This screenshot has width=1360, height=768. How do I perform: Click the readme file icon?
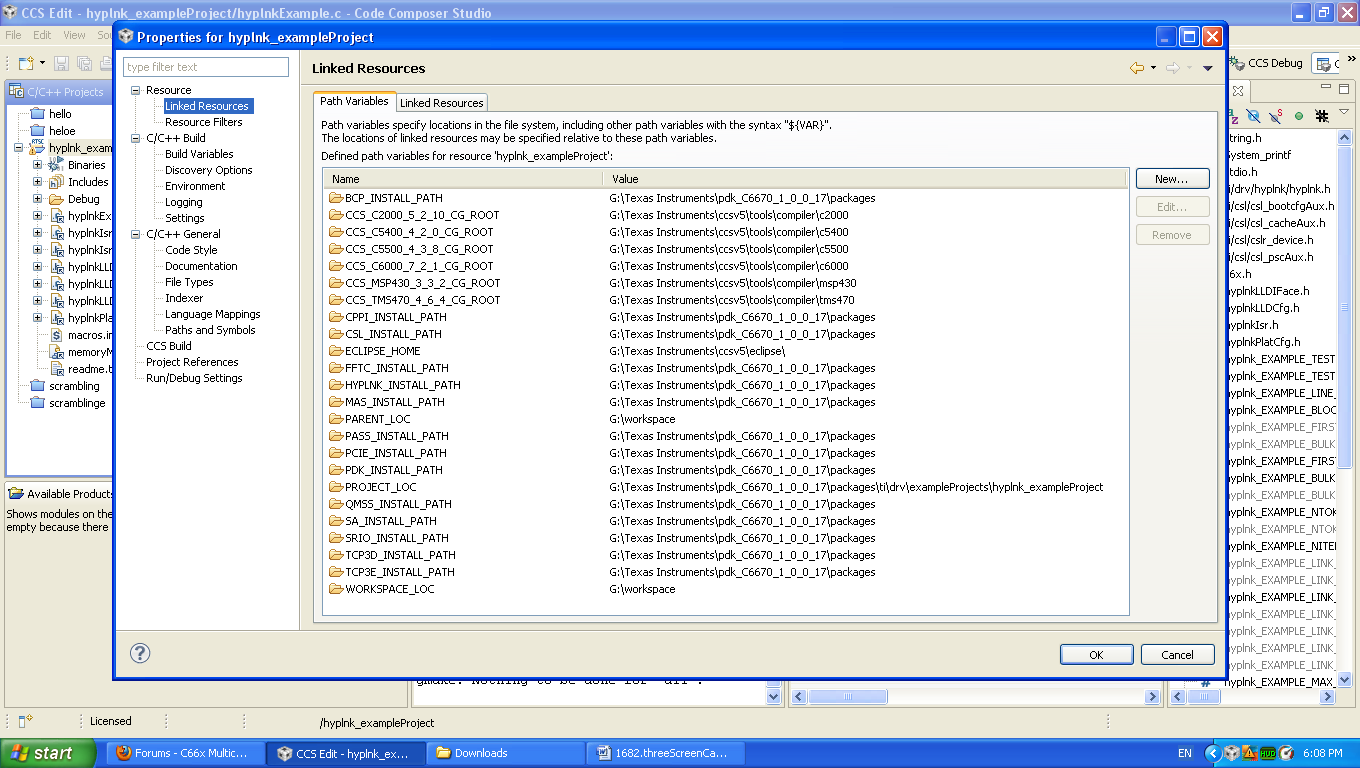click(57, 369)
